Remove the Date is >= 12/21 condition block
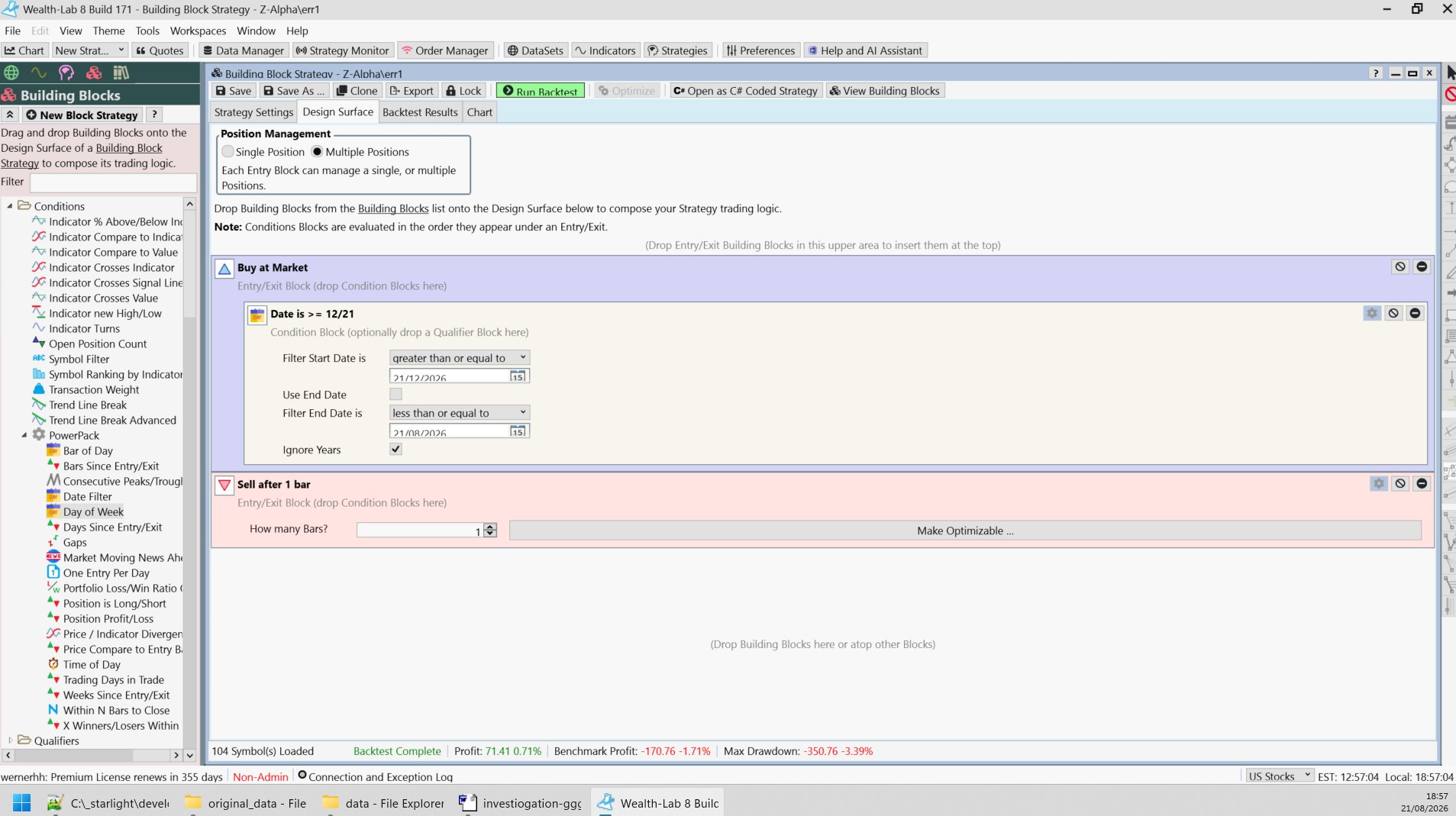 point(1415,313)
